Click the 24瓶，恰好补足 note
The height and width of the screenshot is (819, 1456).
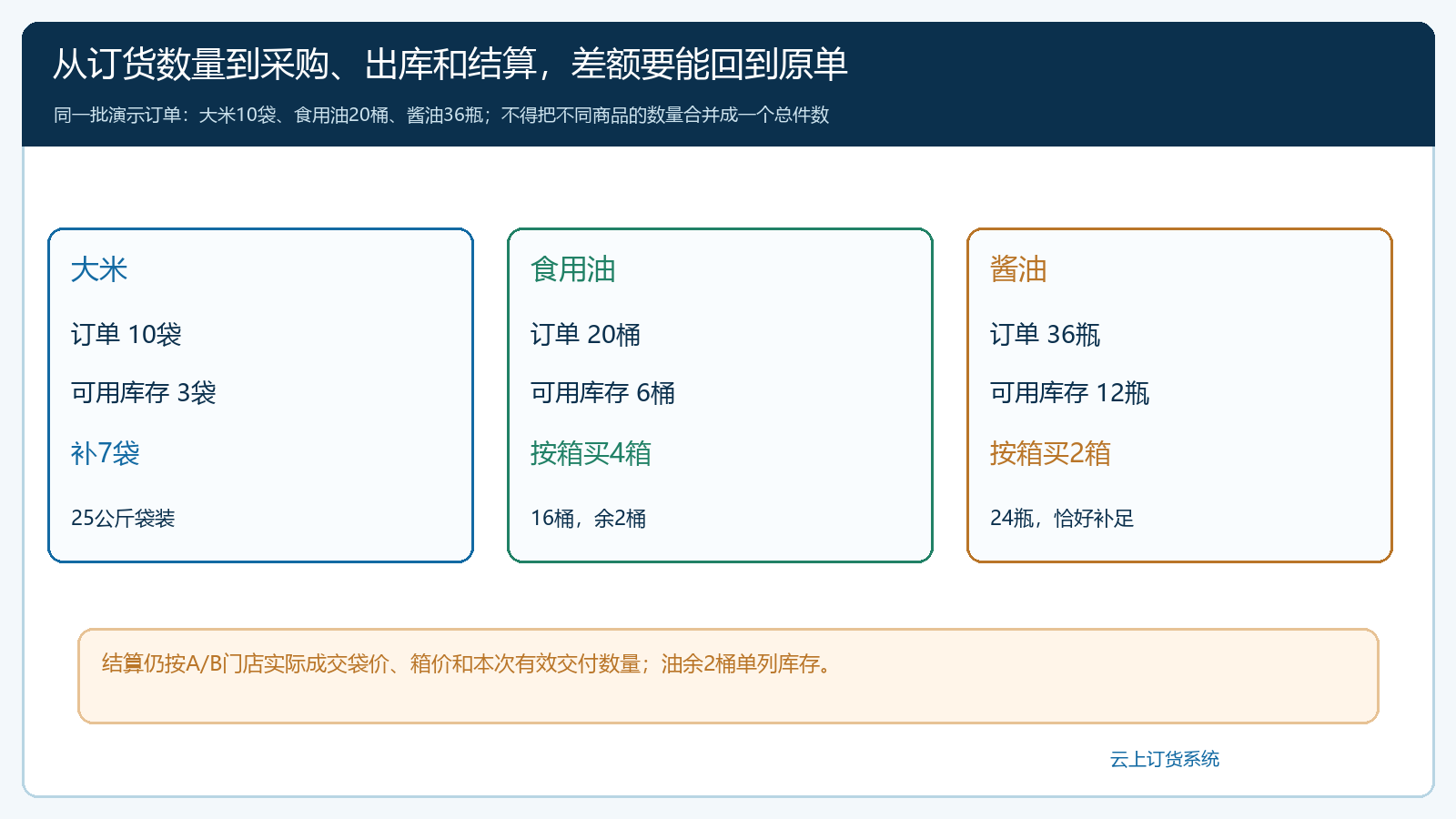[x=1062, y=519]
